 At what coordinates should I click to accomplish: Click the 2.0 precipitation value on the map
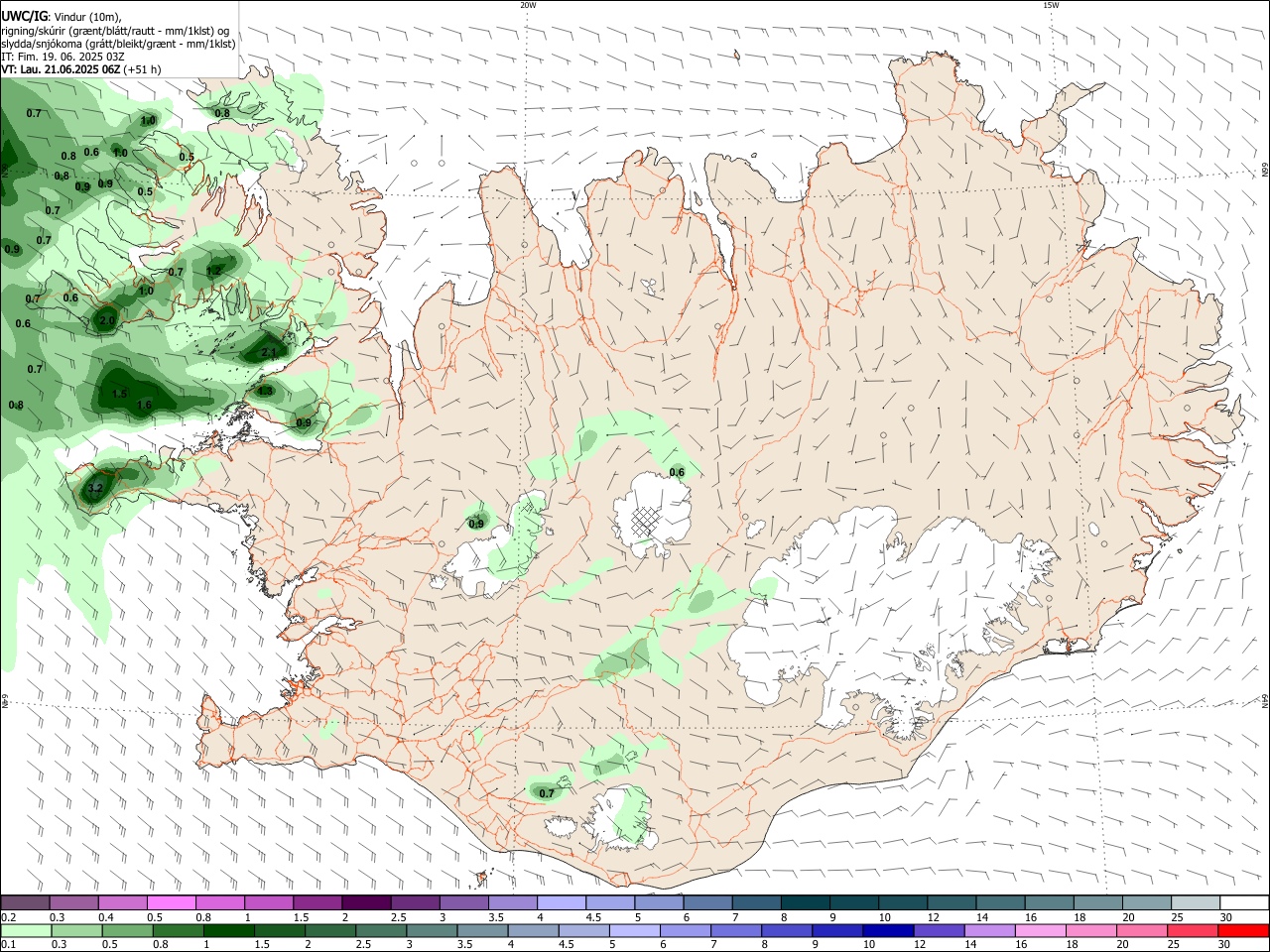point(107,320)
